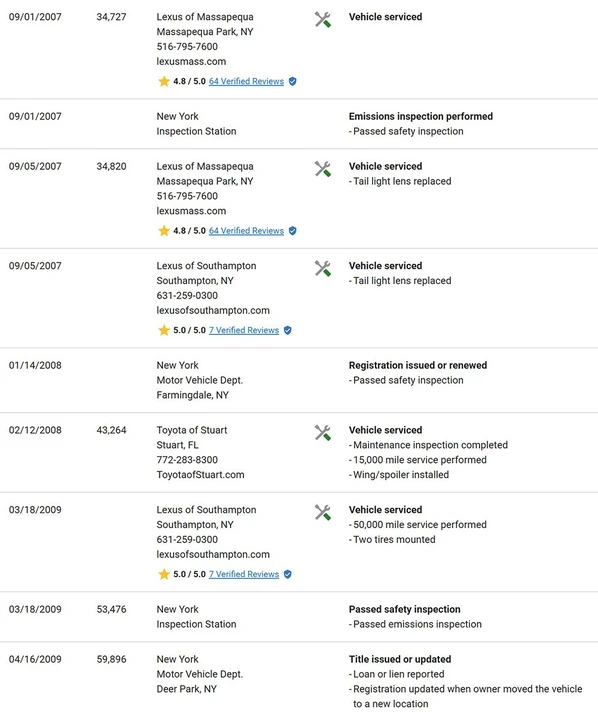Viewport: 598px width, 720px height.
Task: Open 64 Verified Reviews link in 09/01/2007 entry
Action: pyautogui.click(x=246, y=81)
